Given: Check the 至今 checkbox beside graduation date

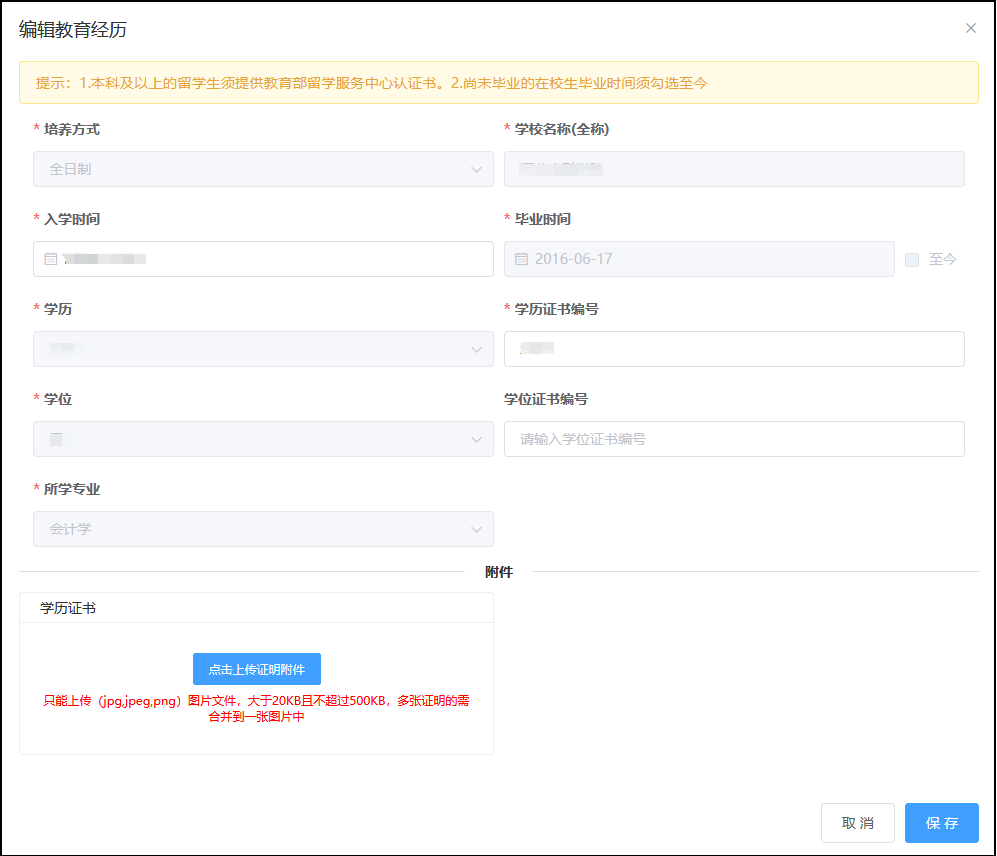Looking at the screenshot, I should point(911,258).
